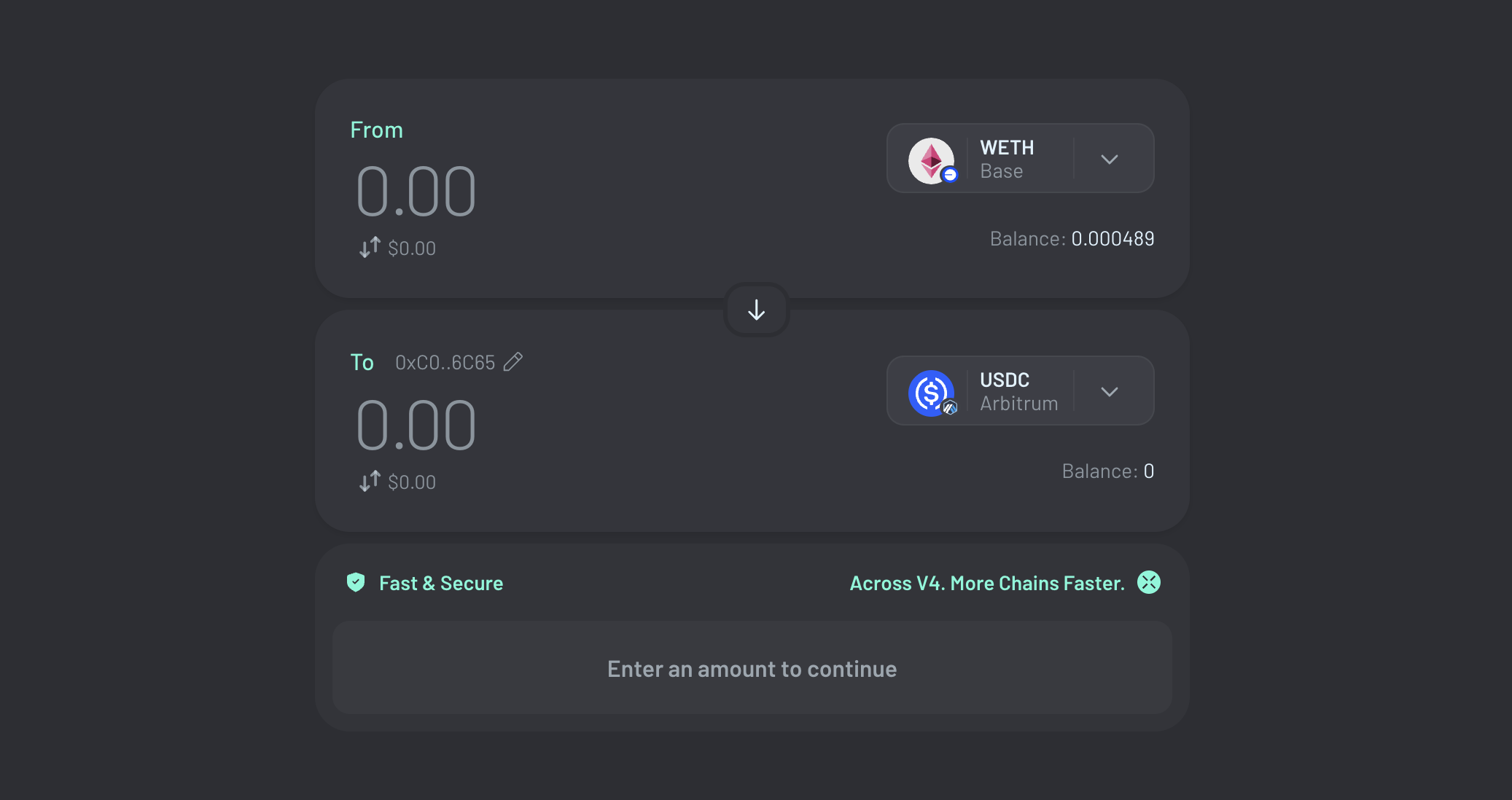Image resolution: width=1512 pixels, height=800 pixels.
Task: Click the USDC token logo icon
Action: point(932,393)
